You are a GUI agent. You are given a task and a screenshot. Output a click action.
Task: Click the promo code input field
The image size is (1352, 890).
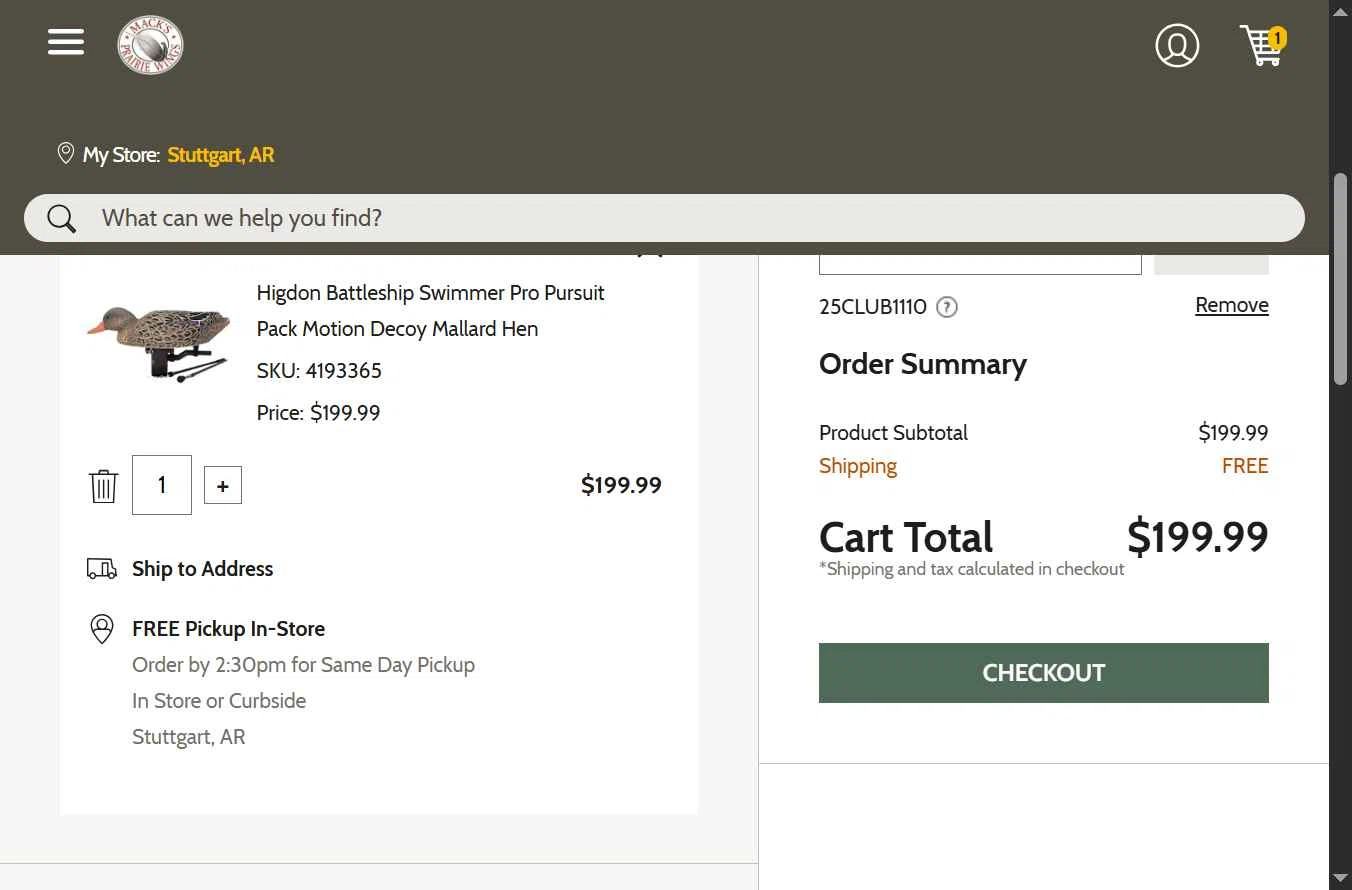(980, 264)
